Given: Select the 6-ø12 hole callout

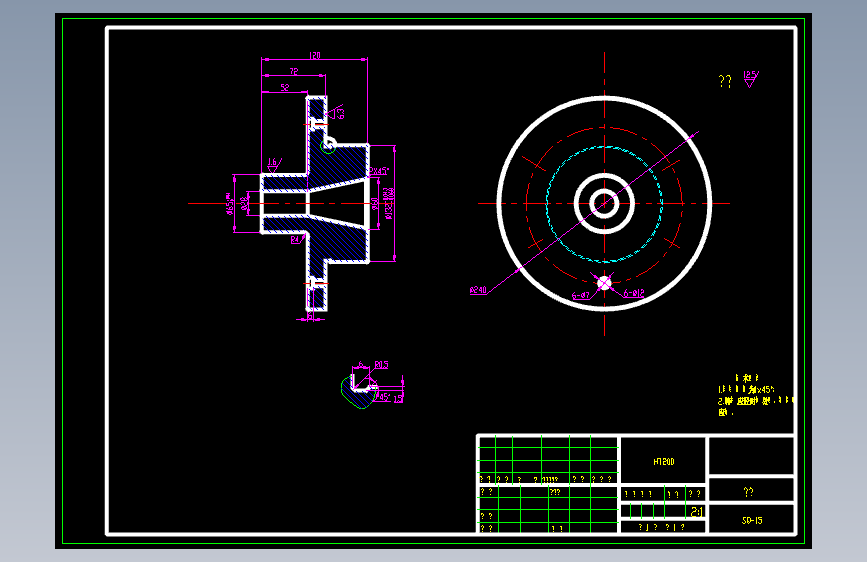Looking at the screenshot, I should click(x=634, y=293).
